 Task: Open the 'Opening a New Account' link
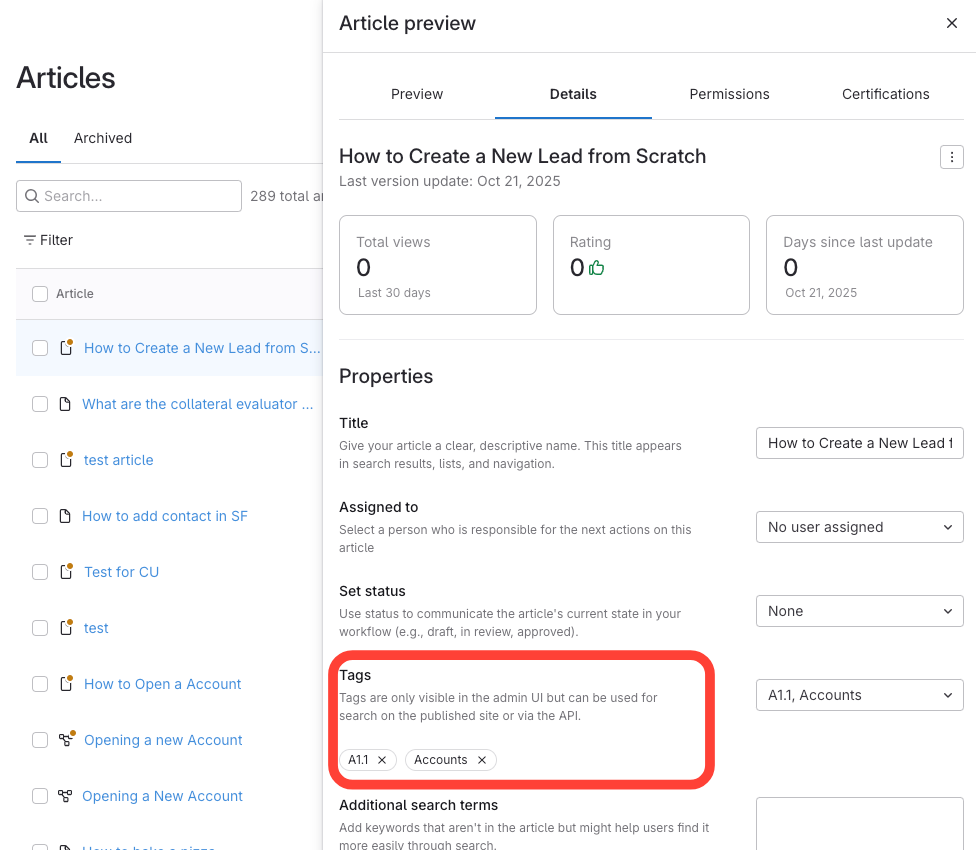click(162, 796)
